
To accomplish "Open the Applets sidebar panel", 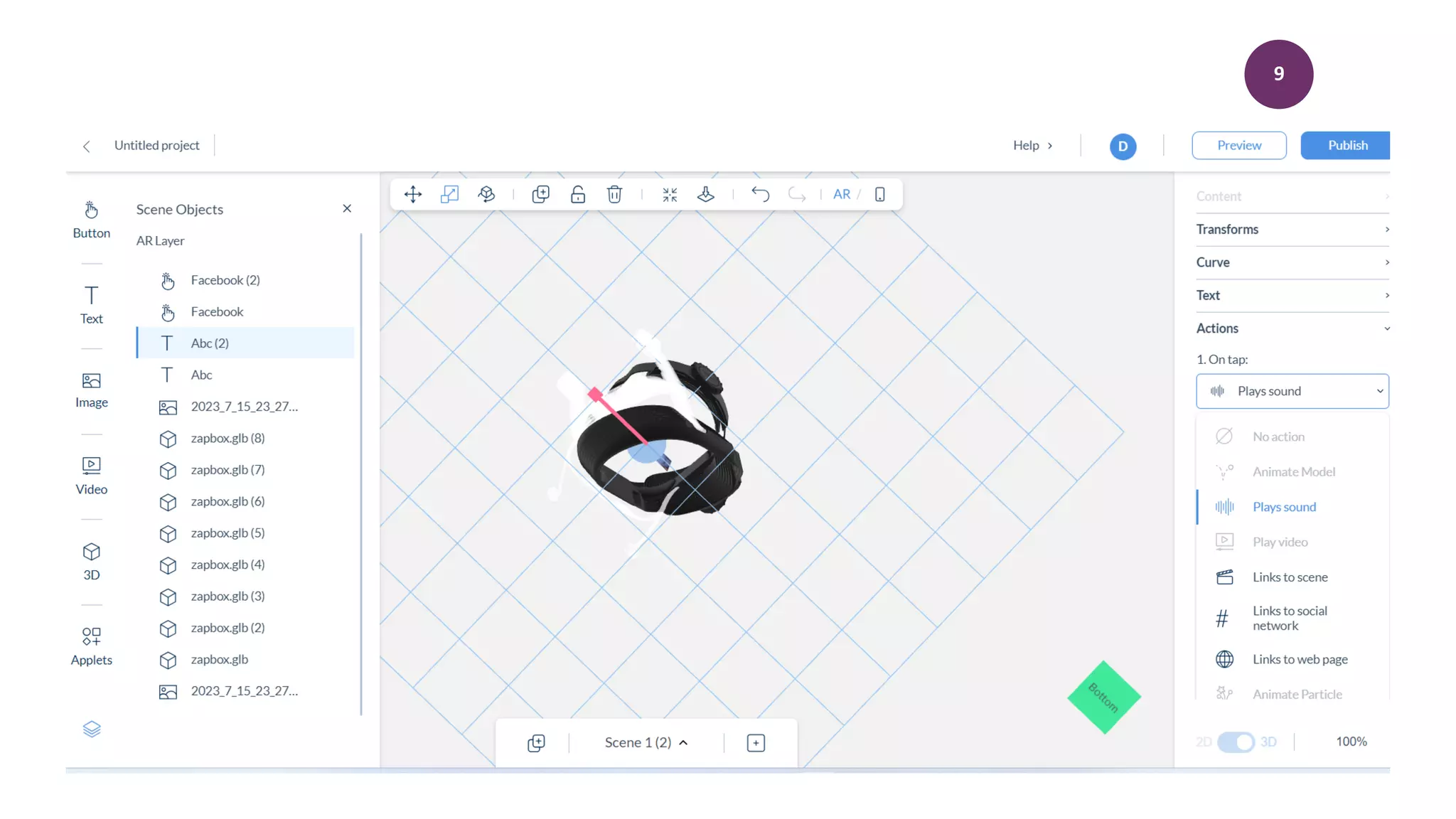I will coord(91,646).
